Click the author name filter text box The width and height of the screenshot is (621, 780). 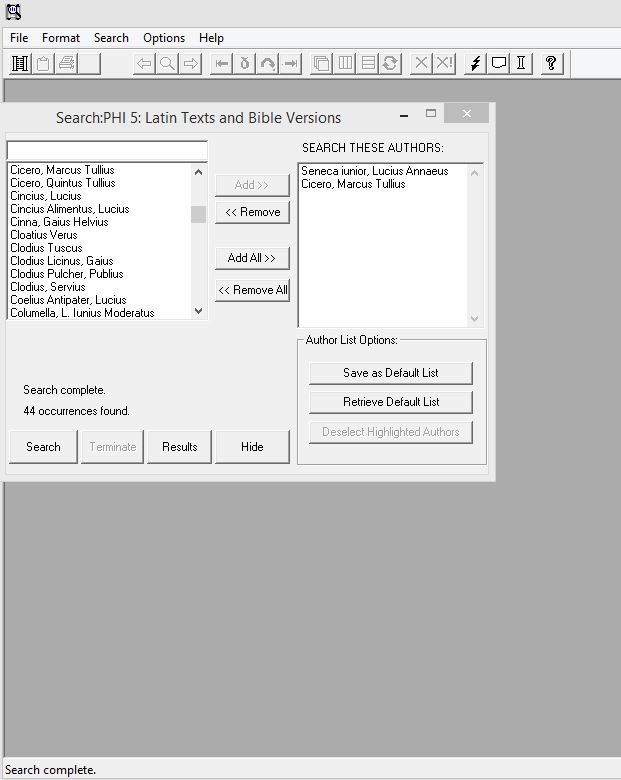tap(107, 150)
